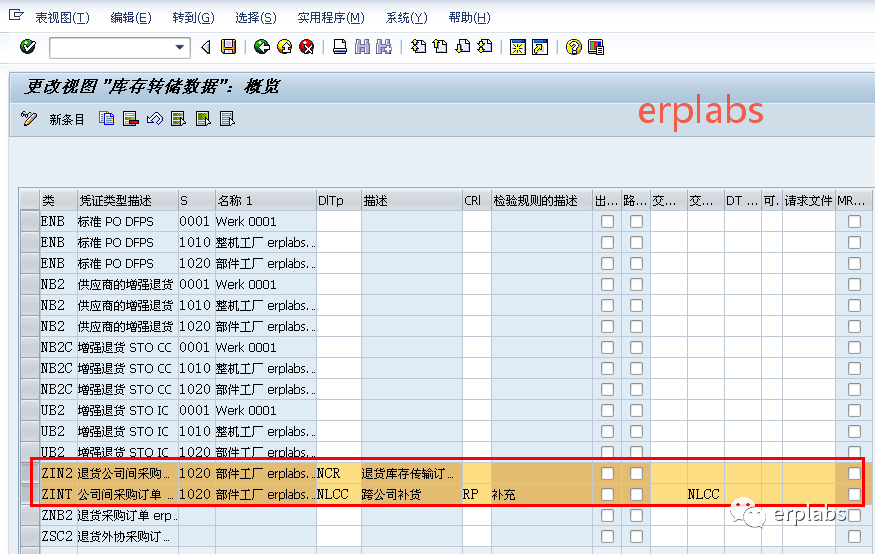Click the Print icon
Screen dimensions: 875x554
click(x=339, y=47)
